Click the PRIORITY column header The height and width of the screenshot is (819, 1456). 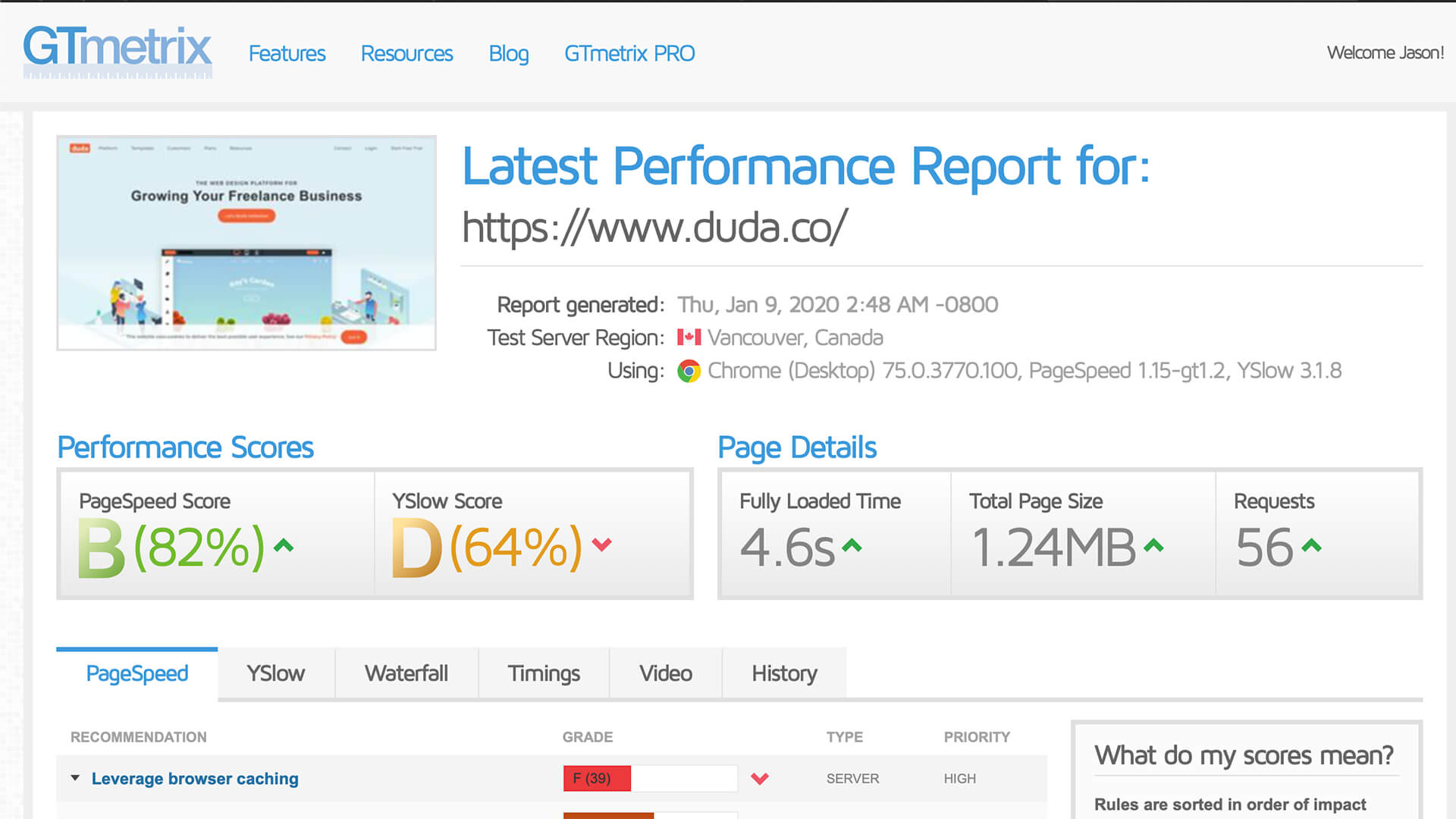pyautogui.click(x=977, y=737)
